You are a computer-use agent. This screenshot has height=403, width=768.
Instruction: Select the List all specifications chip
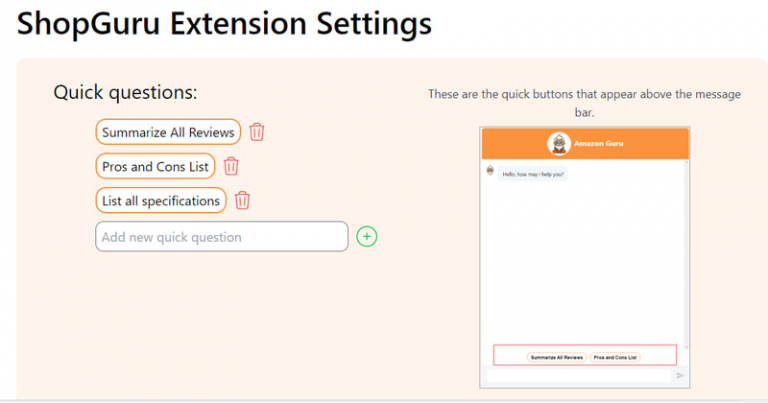click(161, 201)
